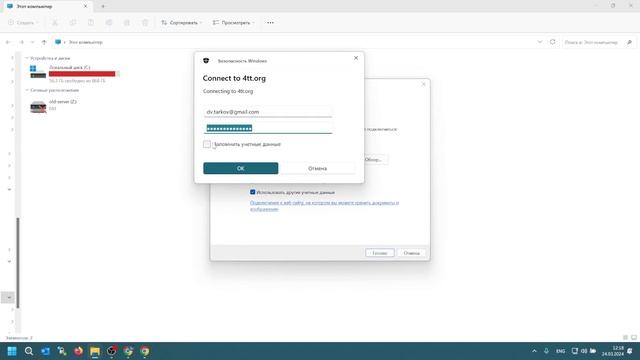Switch ENG input language indicator
The width and height of the screenshot is (640, 360).
coord(561,351)
